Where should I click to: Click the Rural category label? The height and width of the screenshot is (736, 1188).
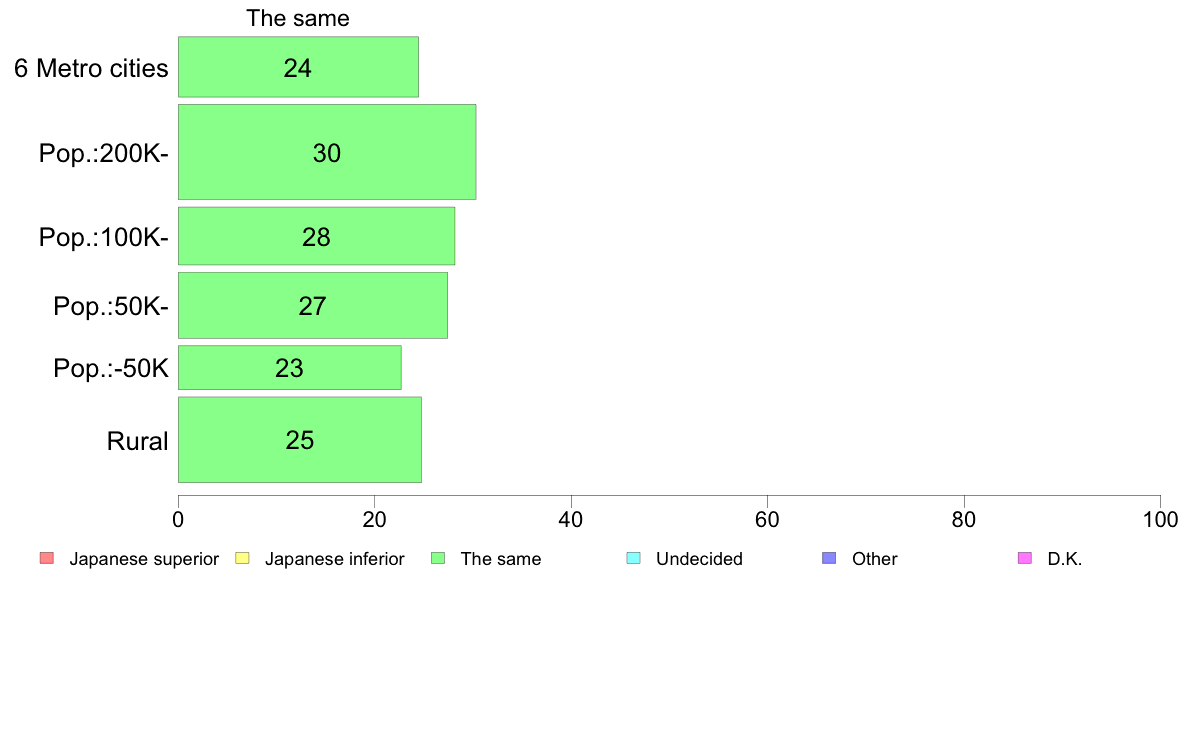pos(137,441)
